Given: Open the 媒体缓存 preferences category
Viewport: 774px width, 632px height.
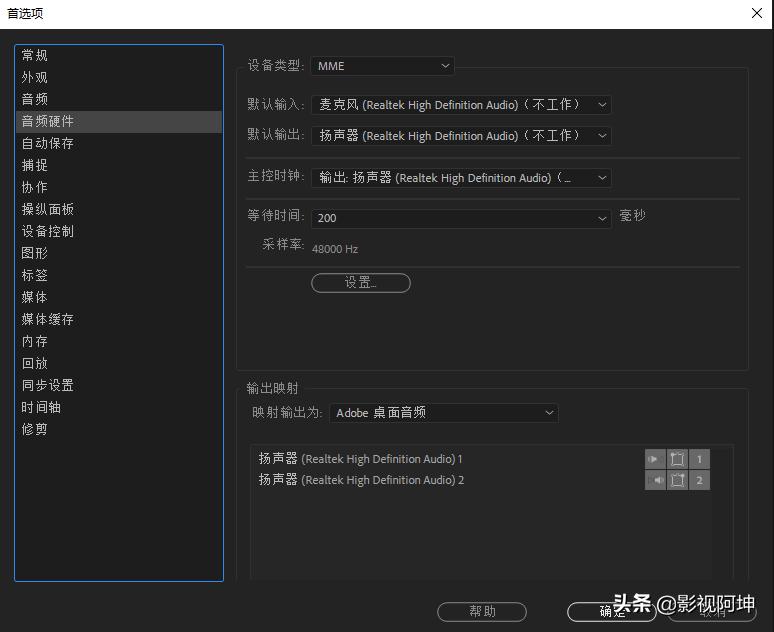Looking at the screenshot, I should pos(48,319).
